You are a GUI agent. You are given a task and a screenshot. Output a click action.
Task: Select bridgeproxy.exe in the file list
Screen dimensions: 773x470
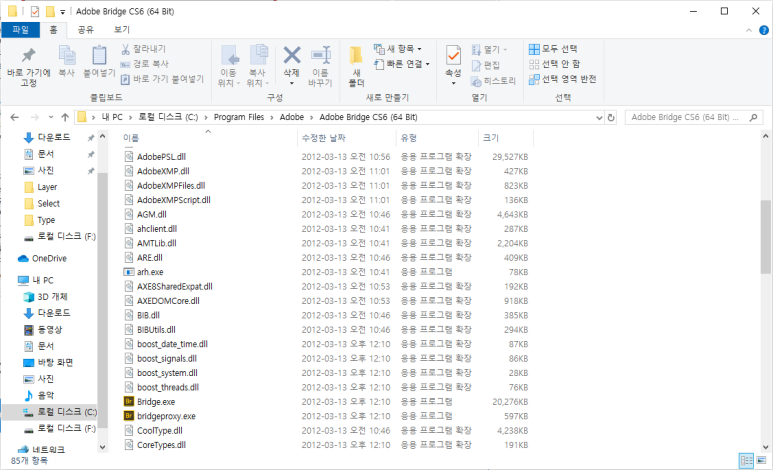pyautogui.click(x=166, y=416)
